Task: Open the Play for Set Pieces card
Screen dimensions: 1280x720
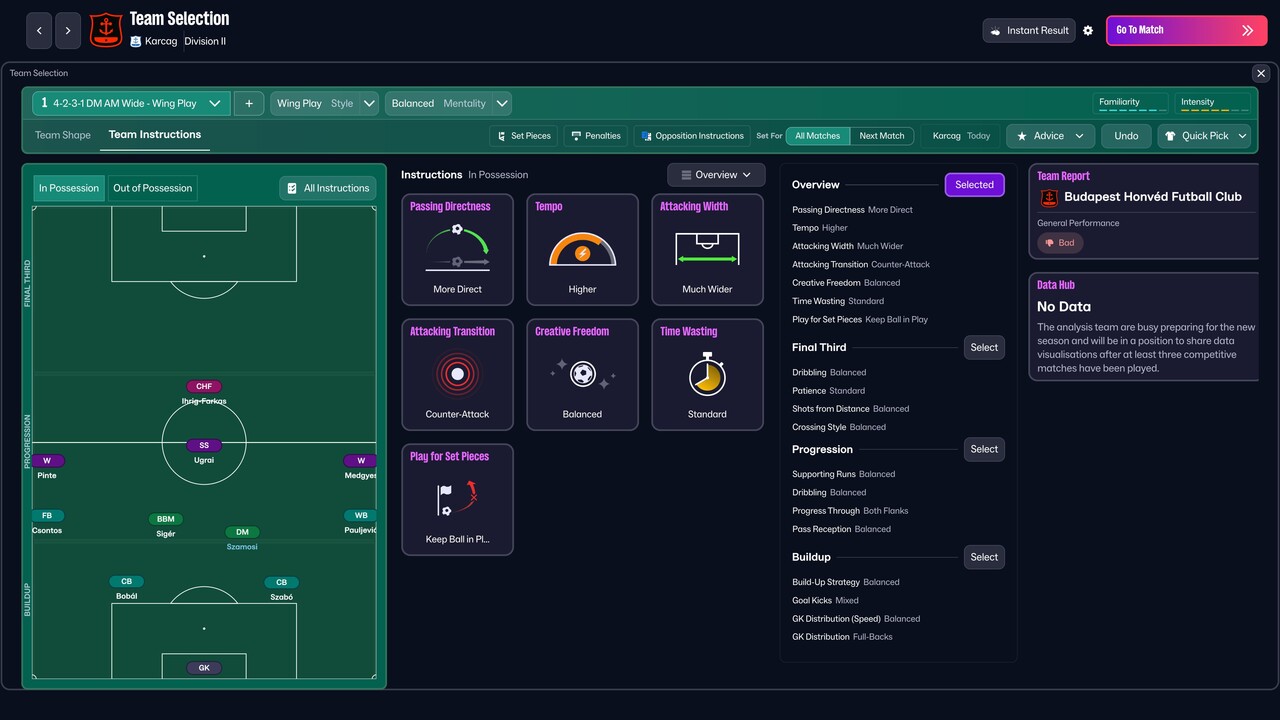Action: (457, 500)
